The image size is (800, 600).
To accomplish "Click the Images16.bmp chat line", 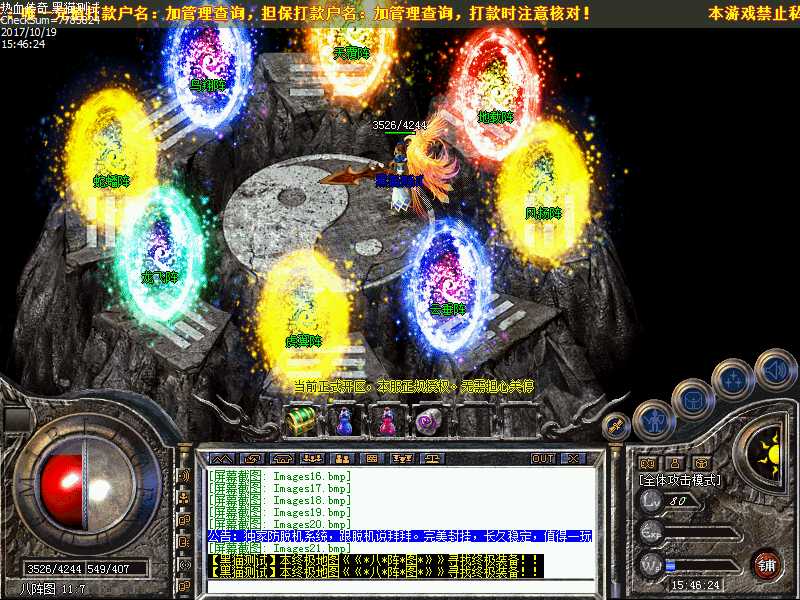I will click(280, 477).
